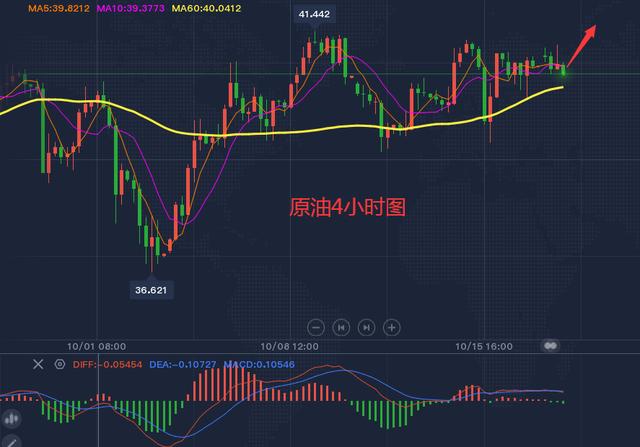The image size is (640, 447).
Task: Click the DEA:-0.10727 value
Action: (183, 365)
